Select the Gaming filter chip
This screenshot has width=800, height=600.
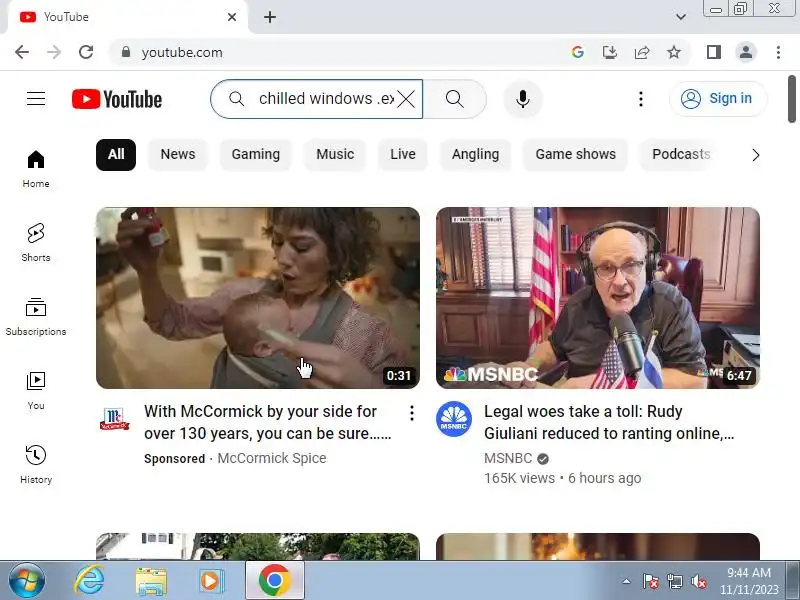[x=256, y=155]
